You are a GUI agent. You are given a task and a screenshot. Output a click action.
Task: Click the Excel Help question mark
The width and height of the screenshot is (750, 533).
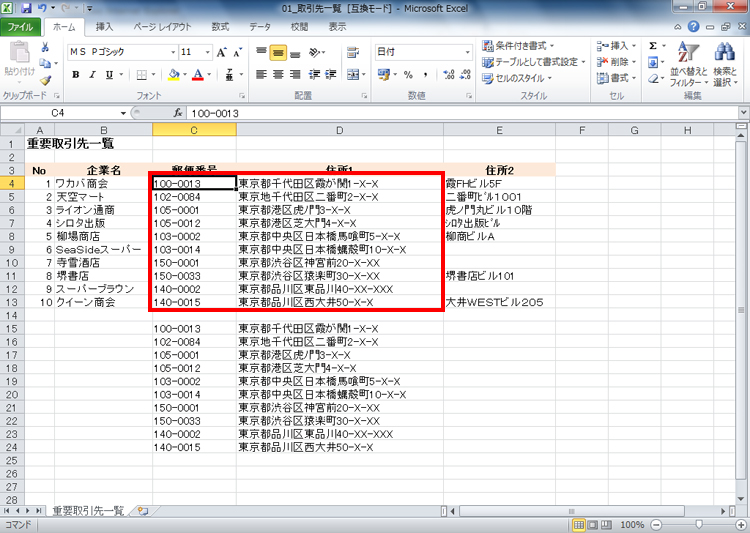(694, 27)
